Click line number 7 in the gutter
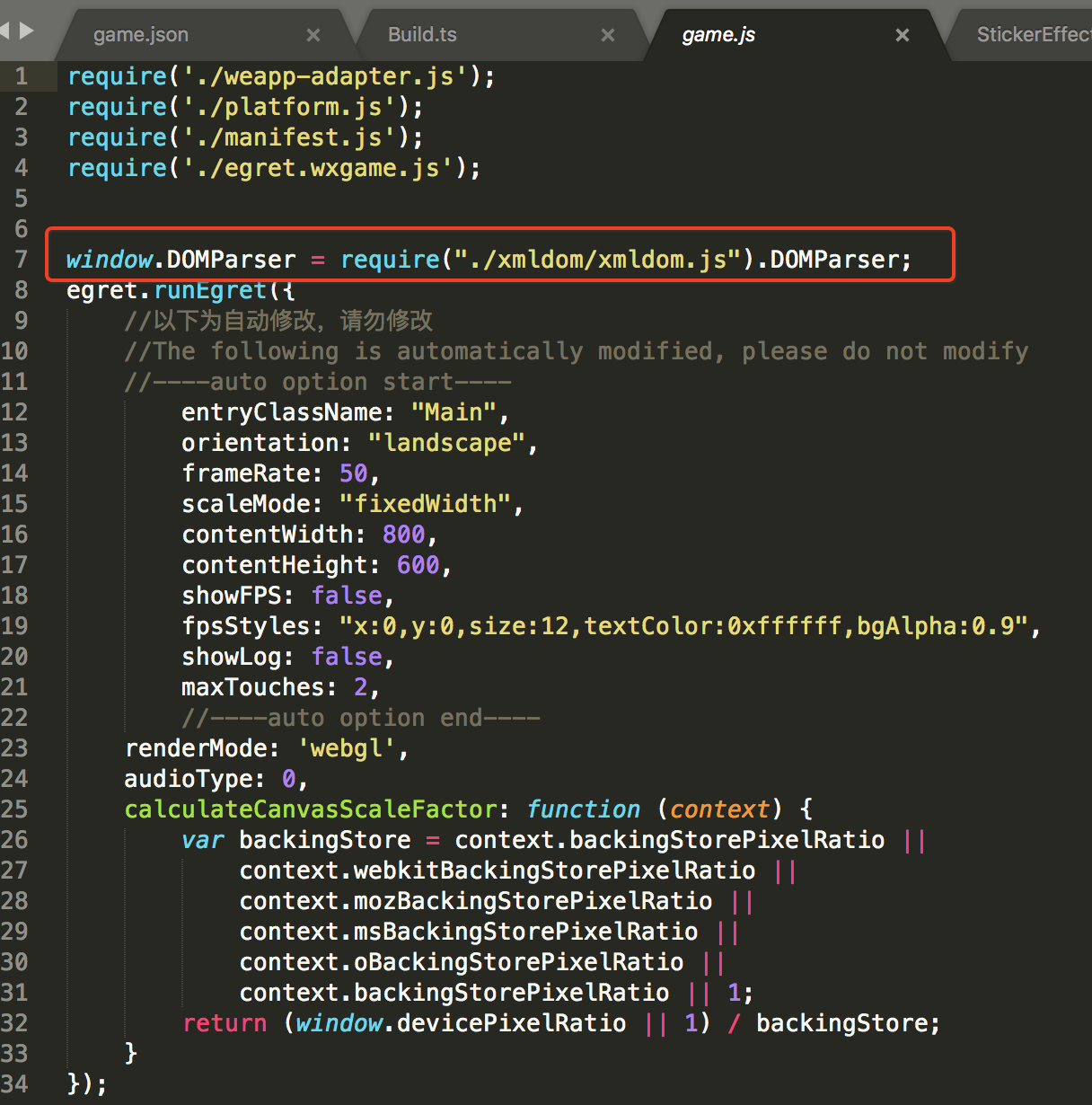This screenshot has width=1092, height=1105. click(21, 260)
